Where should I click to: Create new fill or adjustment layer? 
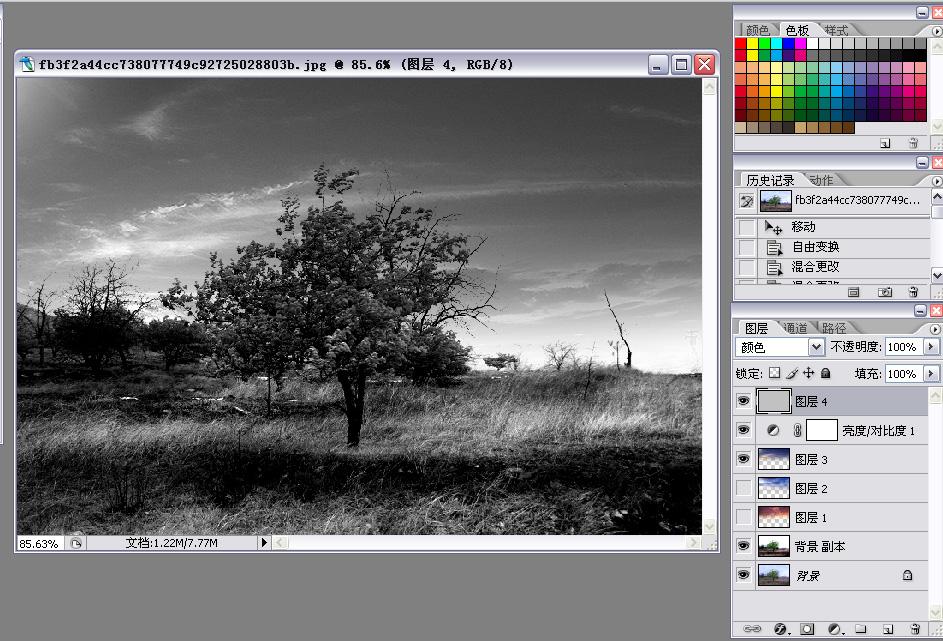click(x=835, y=629)
